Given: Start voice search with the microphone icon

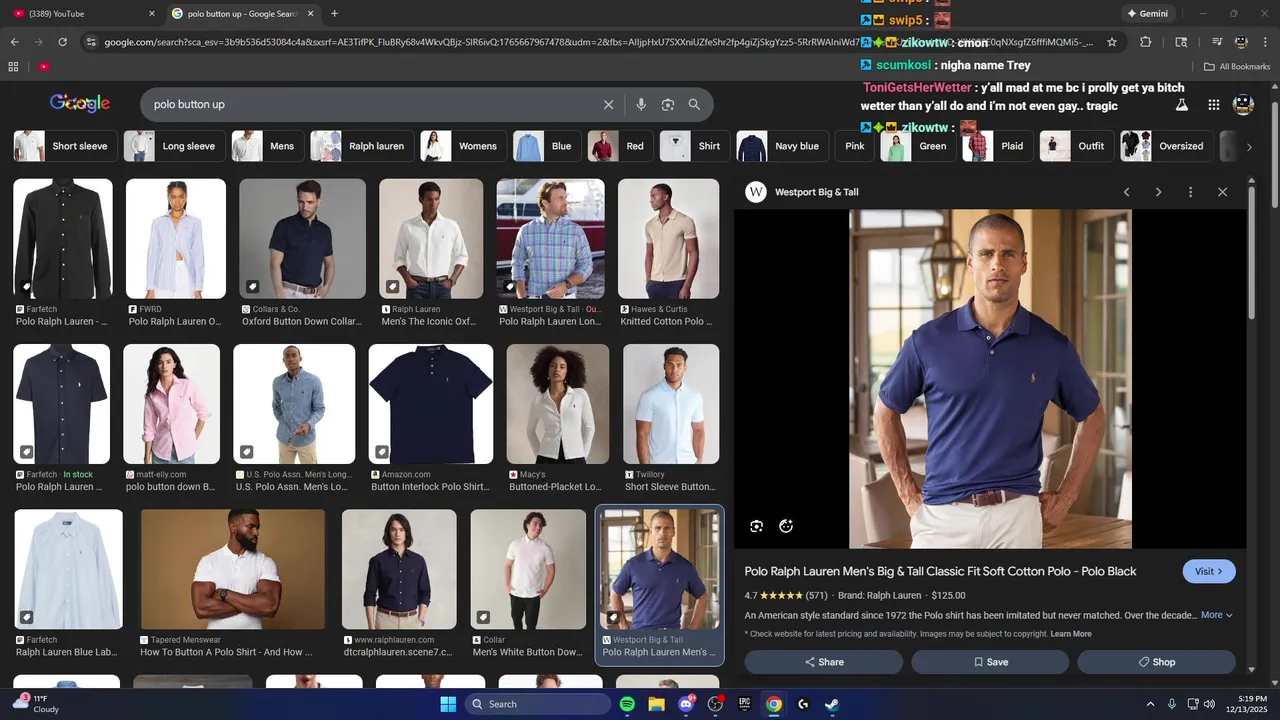Looking at the screenshot, I should (641, 104).
